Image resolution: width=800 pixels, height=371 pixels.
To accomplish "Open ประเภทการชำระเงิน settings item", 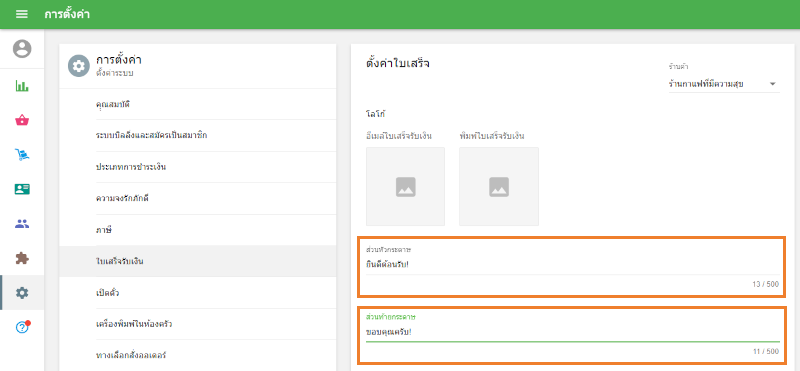I will pyautogui.click(x=197, y=167).
